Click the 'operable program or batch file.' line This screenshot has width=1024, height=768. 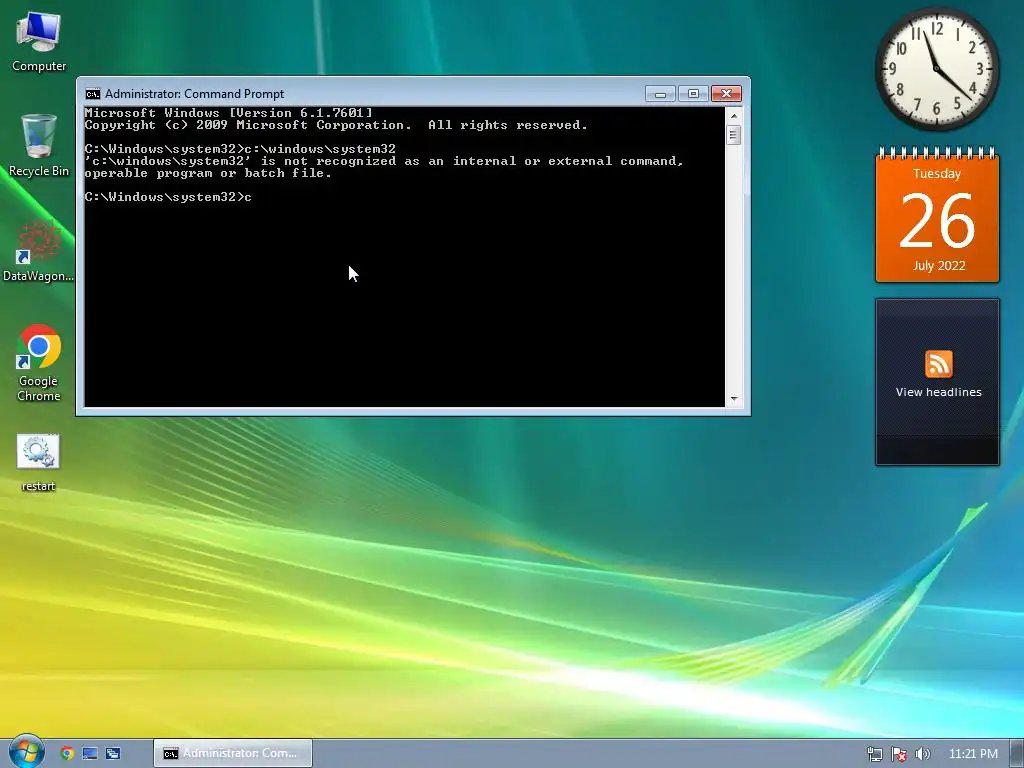(x=208, y=173)
